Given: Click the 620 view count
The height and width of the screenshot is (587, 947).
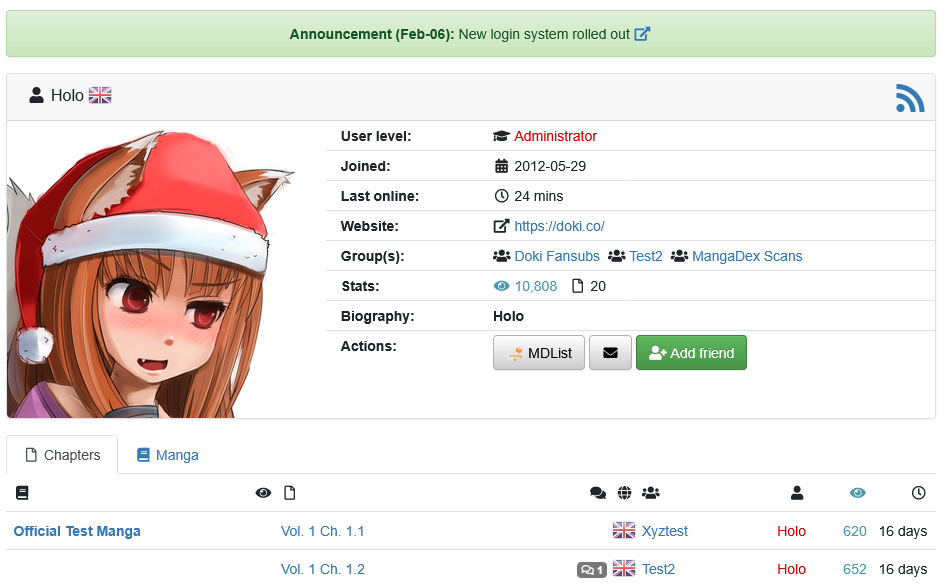Looking at the screenshot, I should (x=855, y=531).
